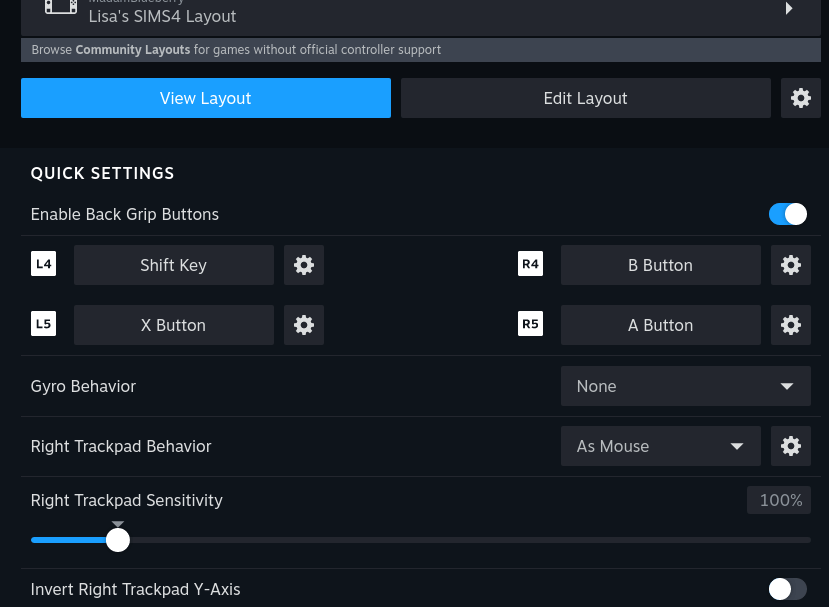The width and height of the screenshot is (829, 607).
Task: Open gear settings for R5 A Button
Action: [x=790, y=325]
